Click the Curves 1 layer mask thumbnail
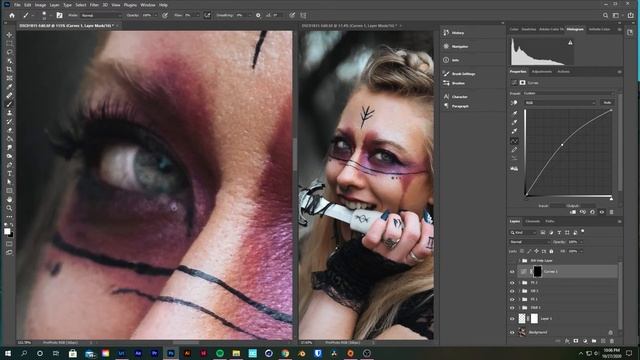Image resolution: width=640 pixels, height=360 pixels. click(538, 271)
